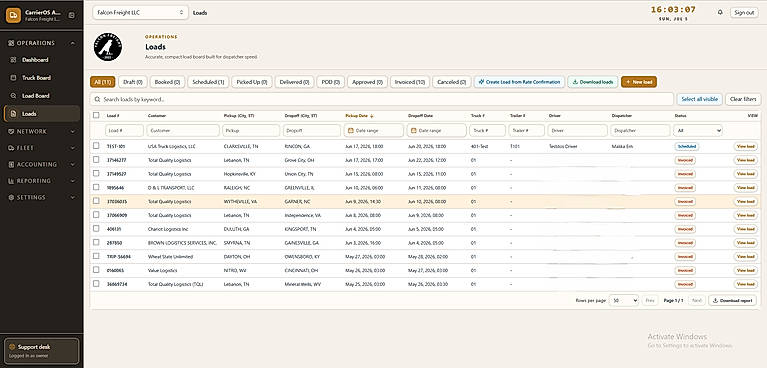Click the notification bell icon
Viewport: 767px width, 368px height.
(720, 12)
